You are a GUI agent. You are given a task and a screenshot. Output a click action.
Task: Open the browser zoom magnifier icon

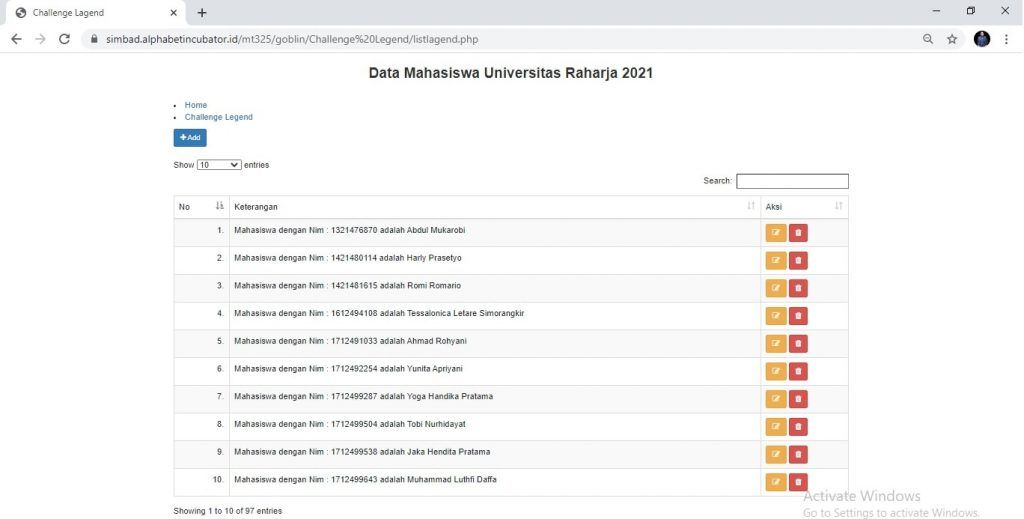coord(928,39)
